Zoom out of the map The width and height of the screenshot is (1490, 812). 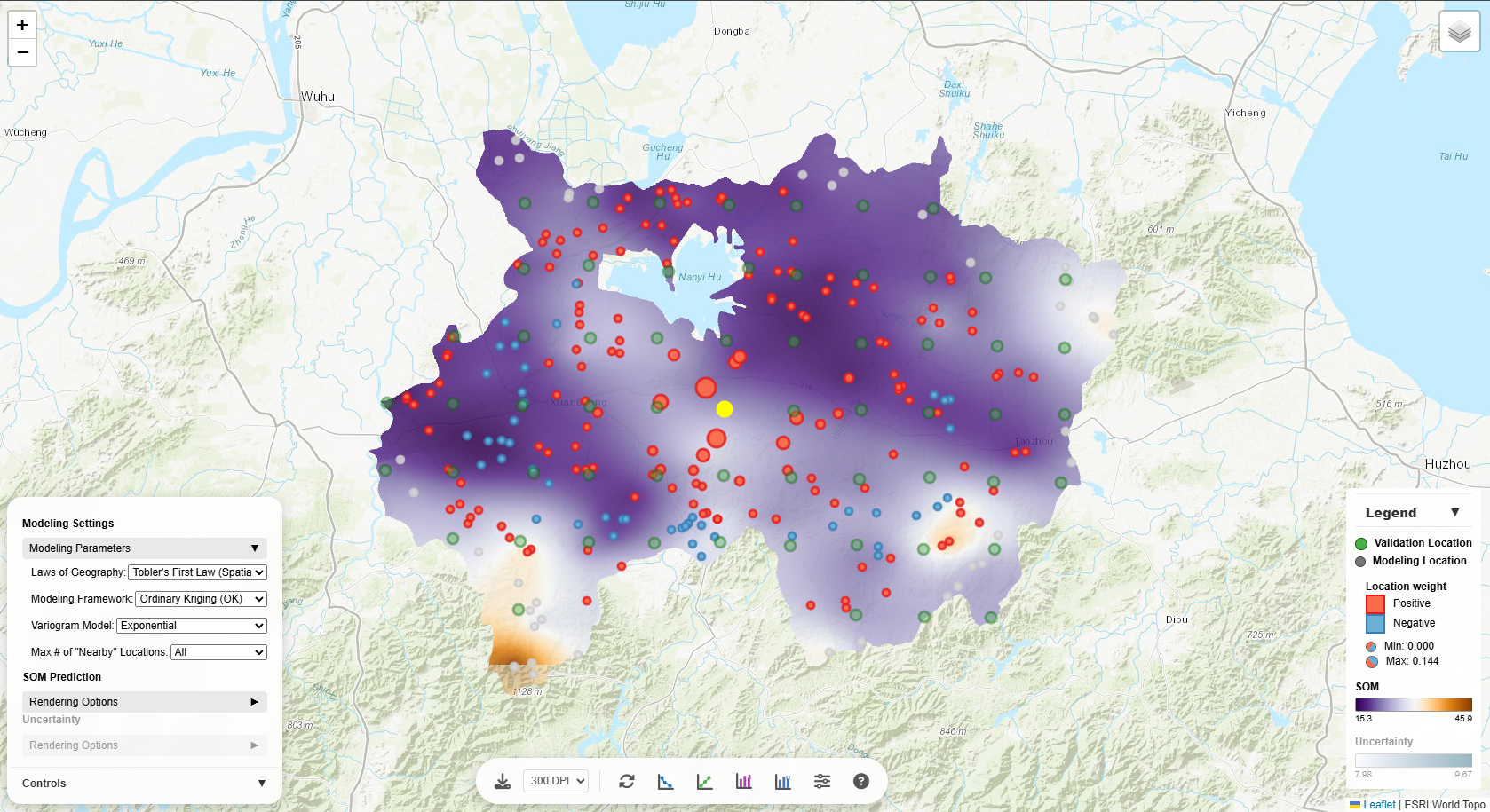coord(22,52)
